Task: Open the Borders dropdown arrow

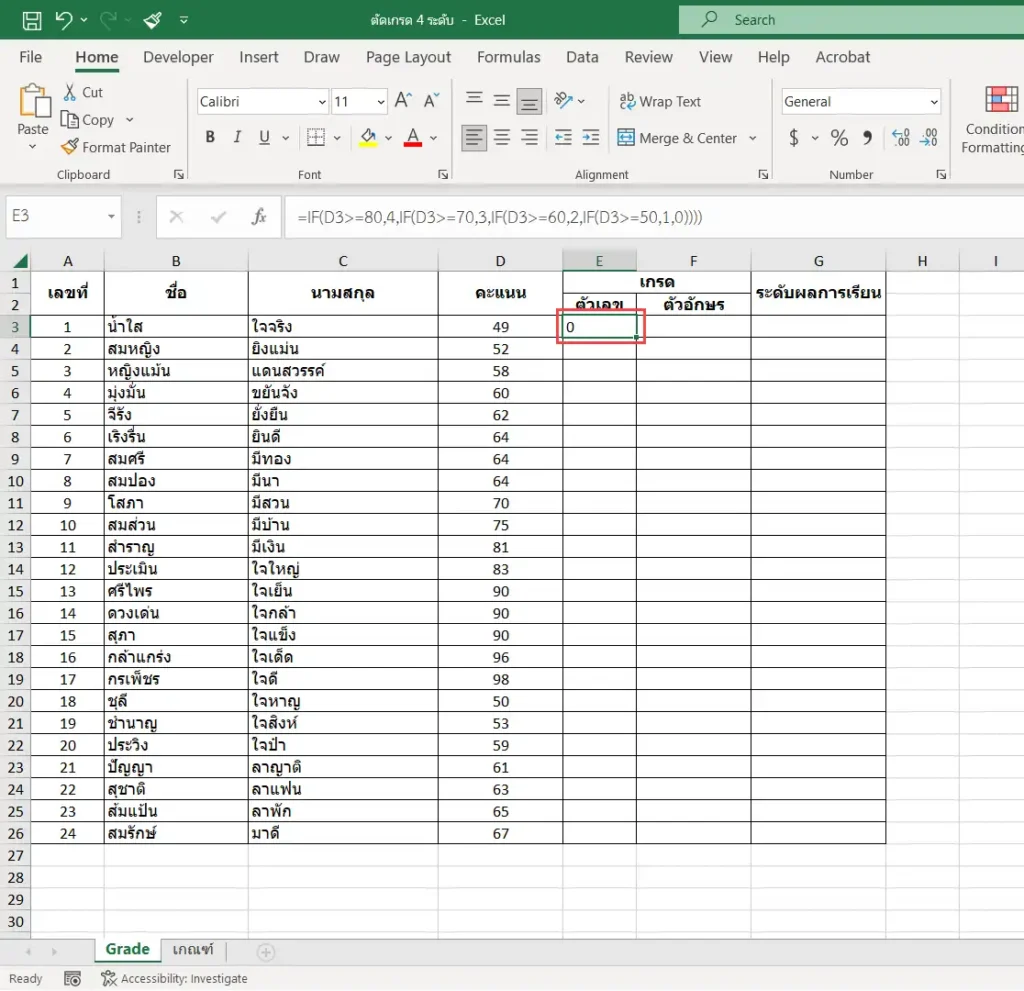Action: coord(337,138)
